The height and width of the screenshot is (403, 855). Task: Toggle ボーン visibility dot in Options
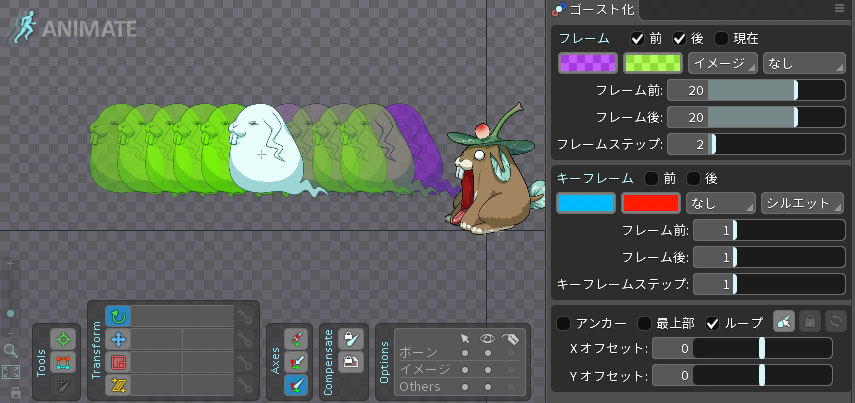(x=488, y=353)
